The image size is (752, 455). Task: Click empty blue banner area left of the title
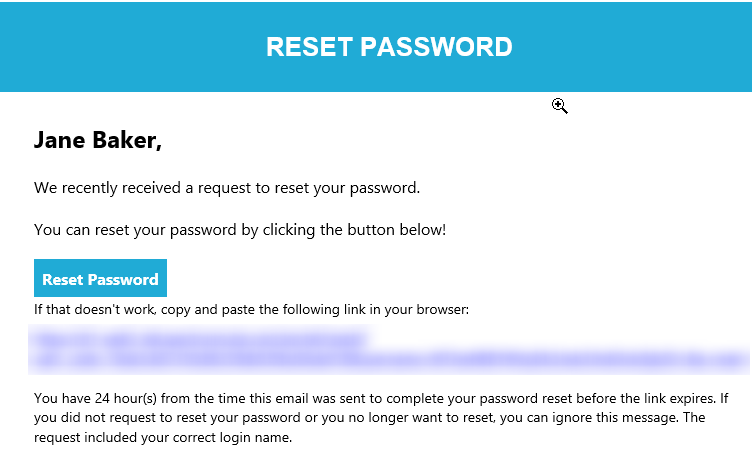129,47
